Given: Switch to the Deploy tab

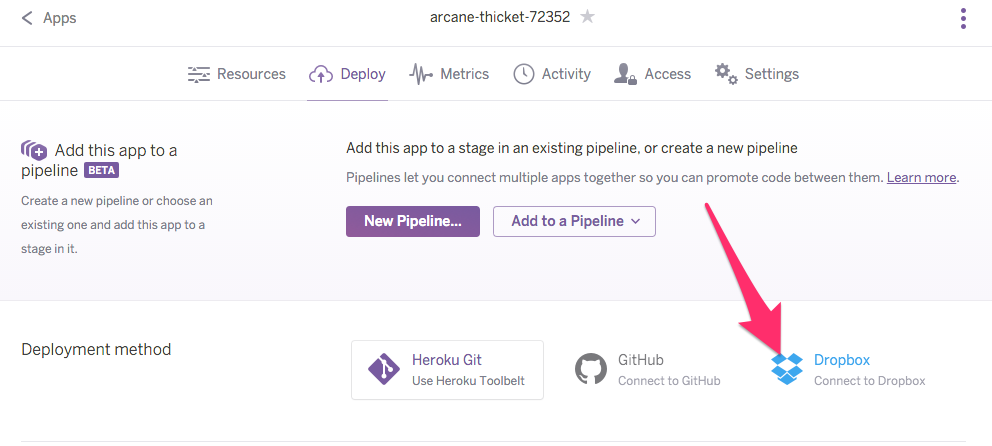Looking at the screenshot, I should [347, 74].
